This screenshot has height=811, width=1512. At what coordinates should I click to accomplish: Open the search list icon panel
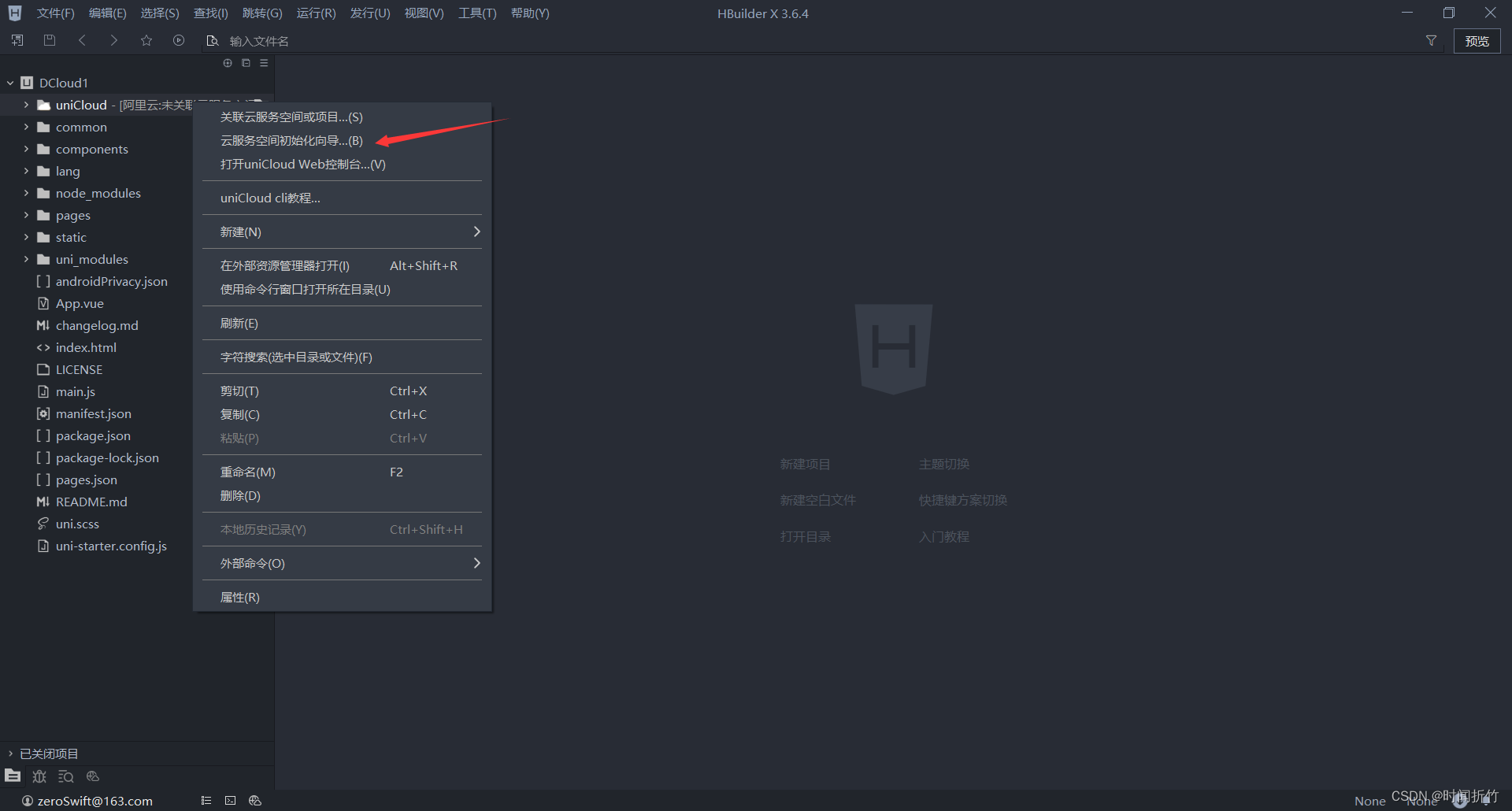(x=66, y=776)
